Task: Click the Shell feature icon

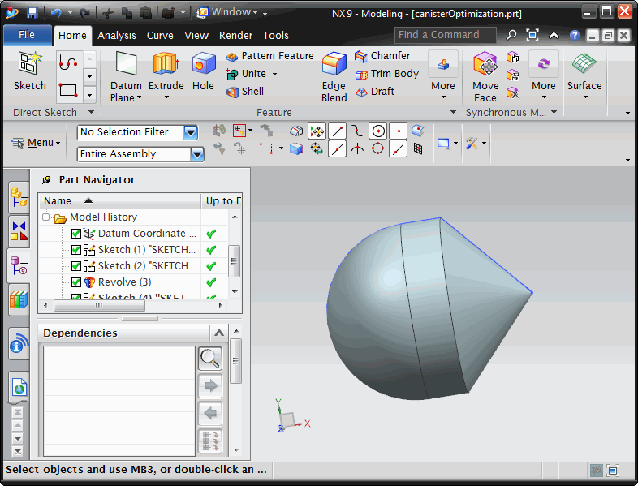Action: click(x=245, y=91)
